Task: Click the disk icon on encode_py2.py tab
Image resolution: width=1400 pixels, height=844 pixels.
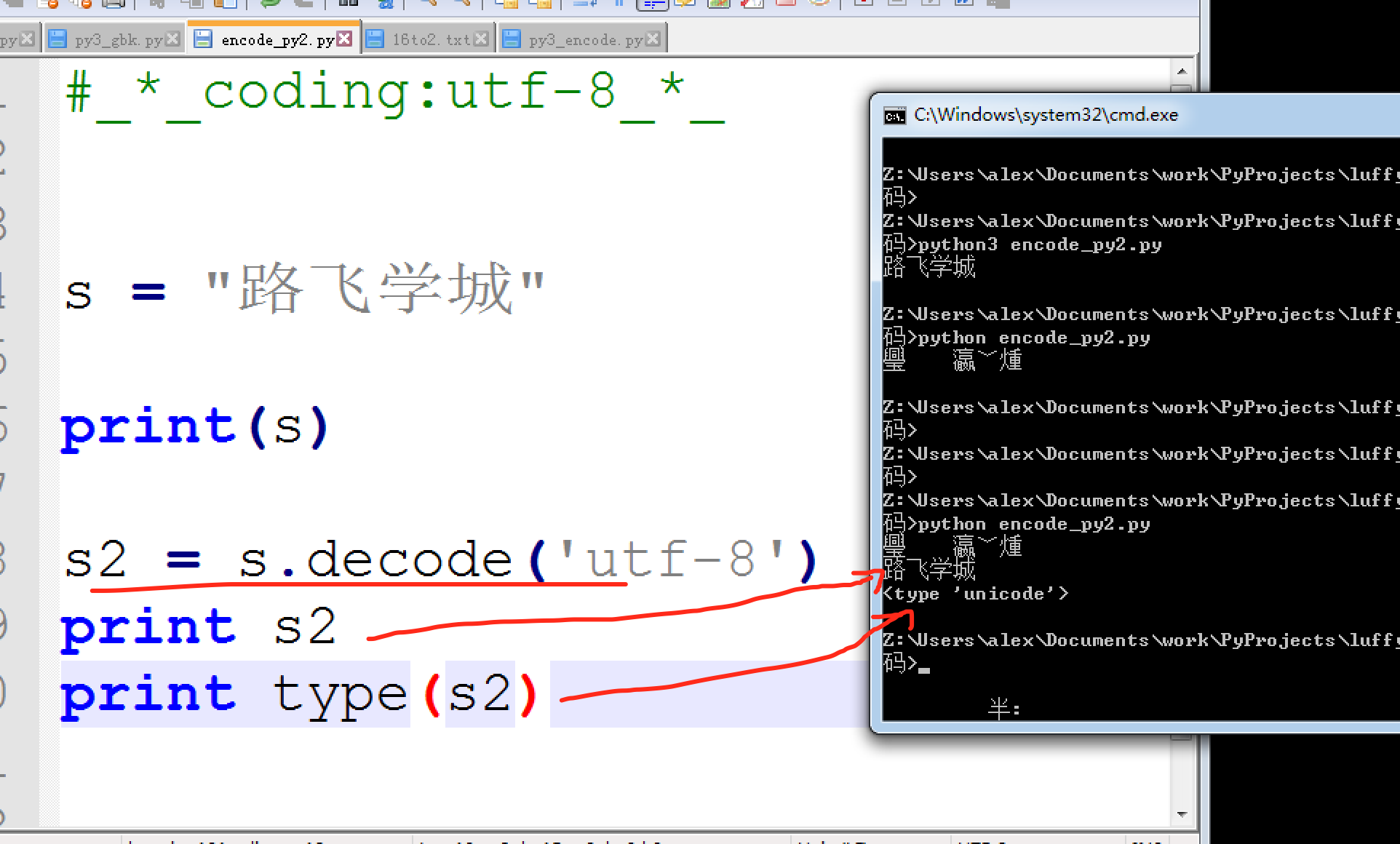Action: click(x=203, y=39)
